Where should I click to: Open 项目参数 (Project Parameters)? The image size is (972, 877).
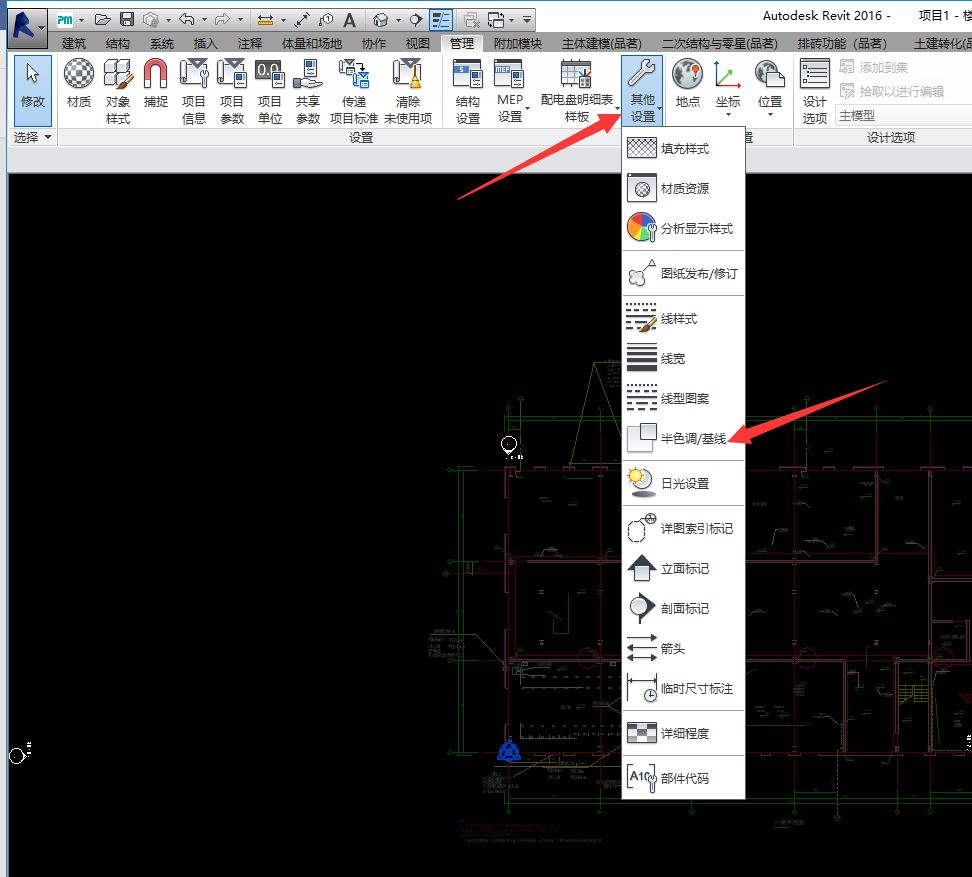tap(232, 90)
